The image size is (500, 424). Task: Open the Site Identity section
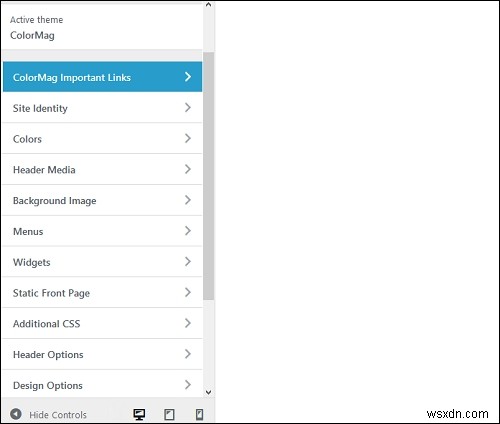pyautogui.click(x=102, y=108)
